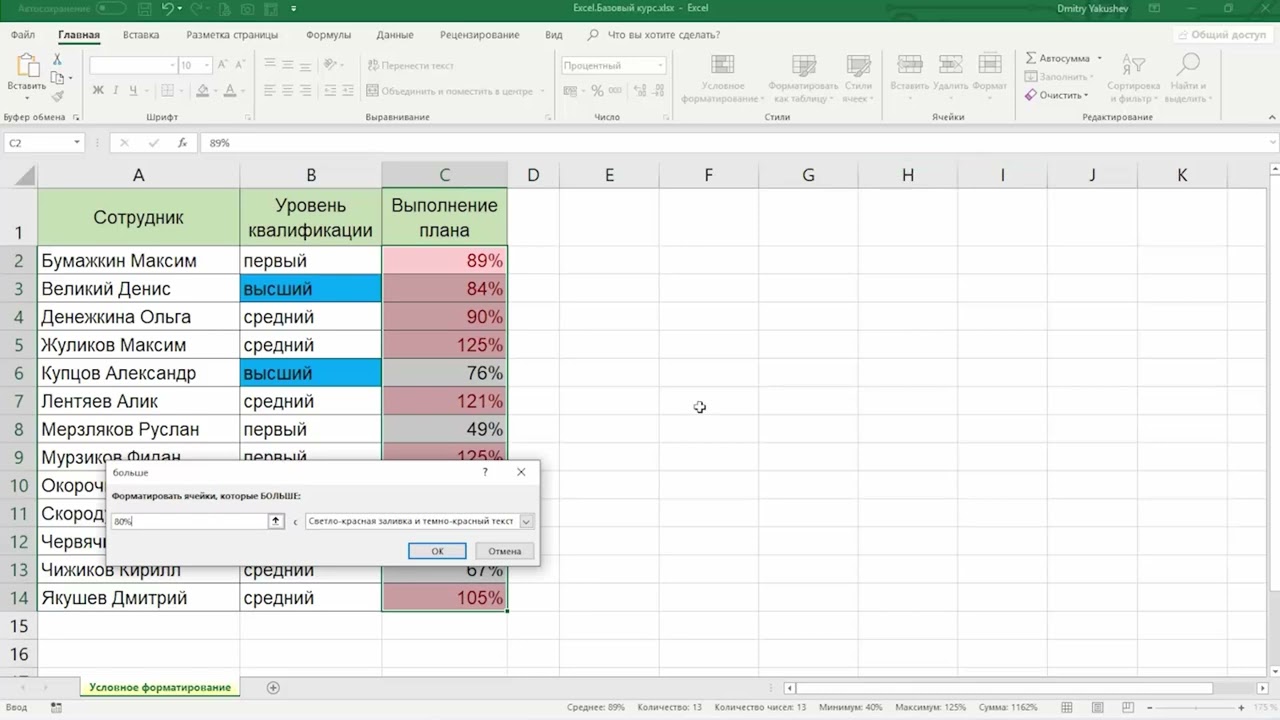The height and width of the screenshot is (720, 1280).
Task: Open the Merge and Center dropdown arrow
Action: tap(544, 91)
